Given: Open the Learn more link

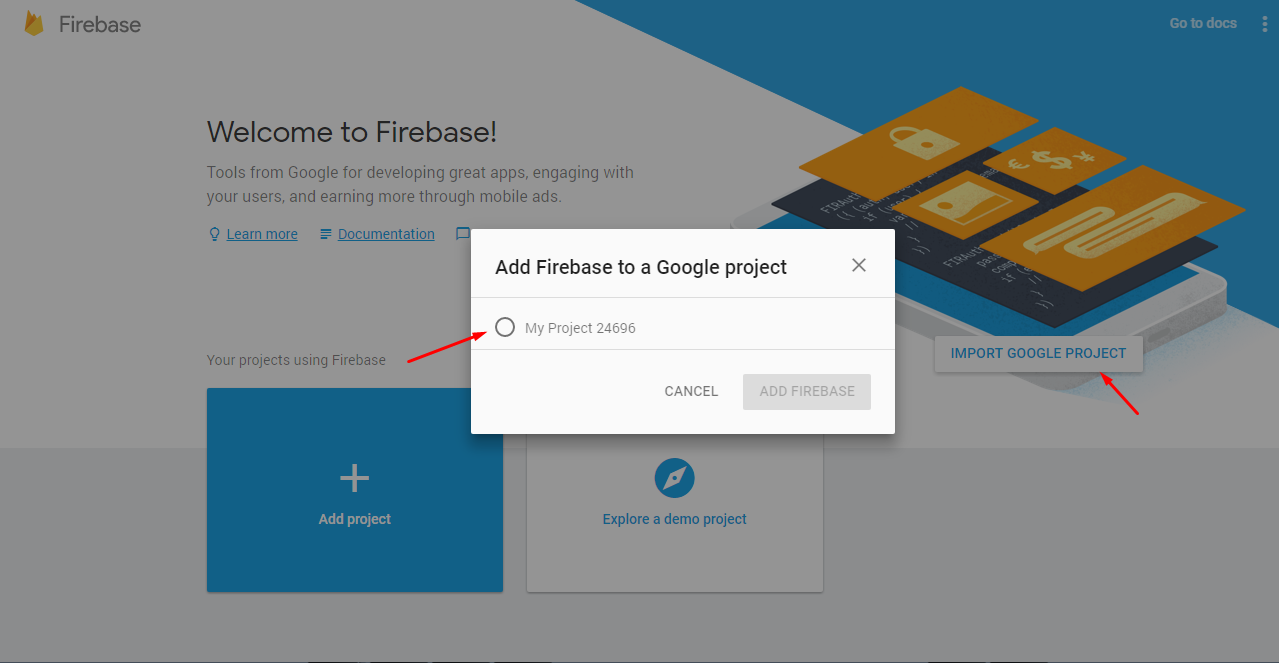Looking at the screenshot, I should [262, 234].
